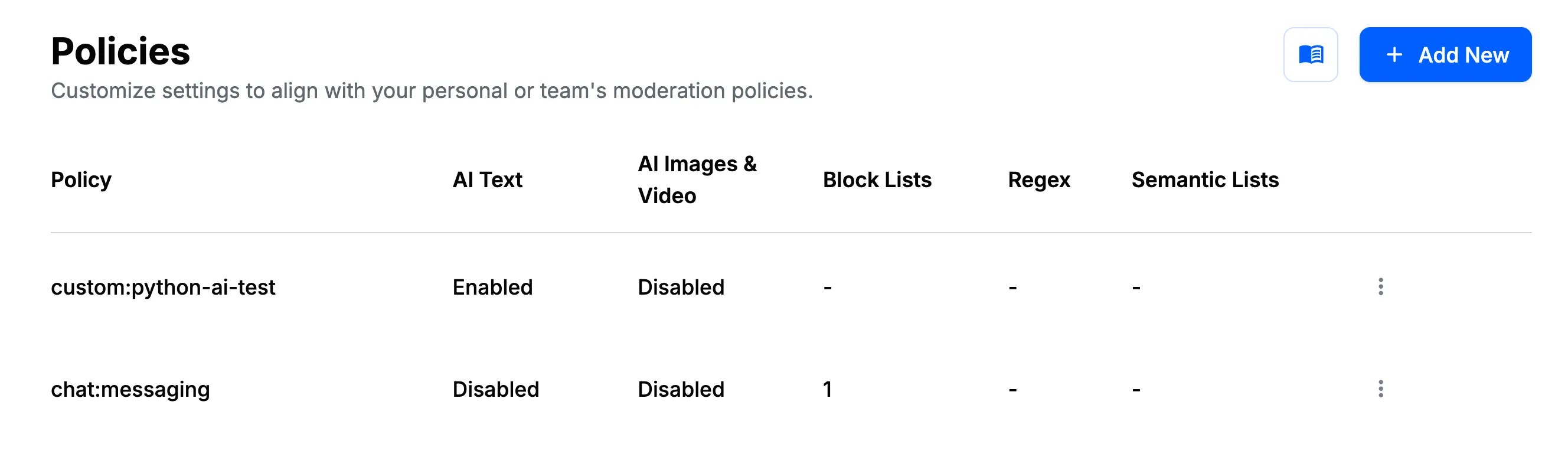The height and width of the screenshot is (457, 1568).
Task: Open the three-dot menu for custom:python-ai-test
Action: pyautogui.click(x=1380, y=287)
